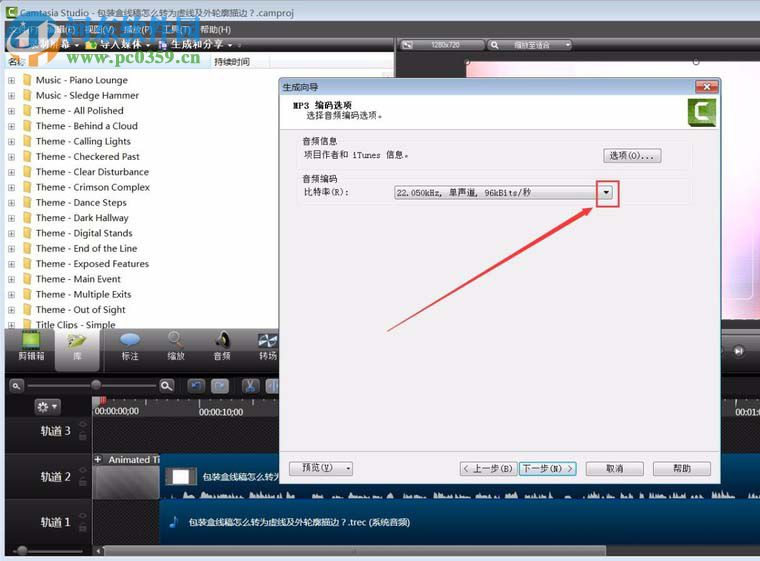760x561 pixels.
Task: Open the Transitions (转场) tool
Action: [x=268, y=347]
